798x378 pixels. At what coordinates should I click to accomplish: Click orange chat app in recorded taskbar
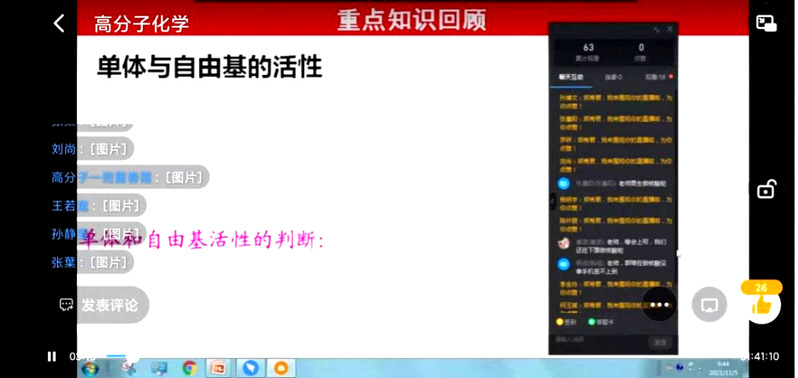(x=281, y=368)
